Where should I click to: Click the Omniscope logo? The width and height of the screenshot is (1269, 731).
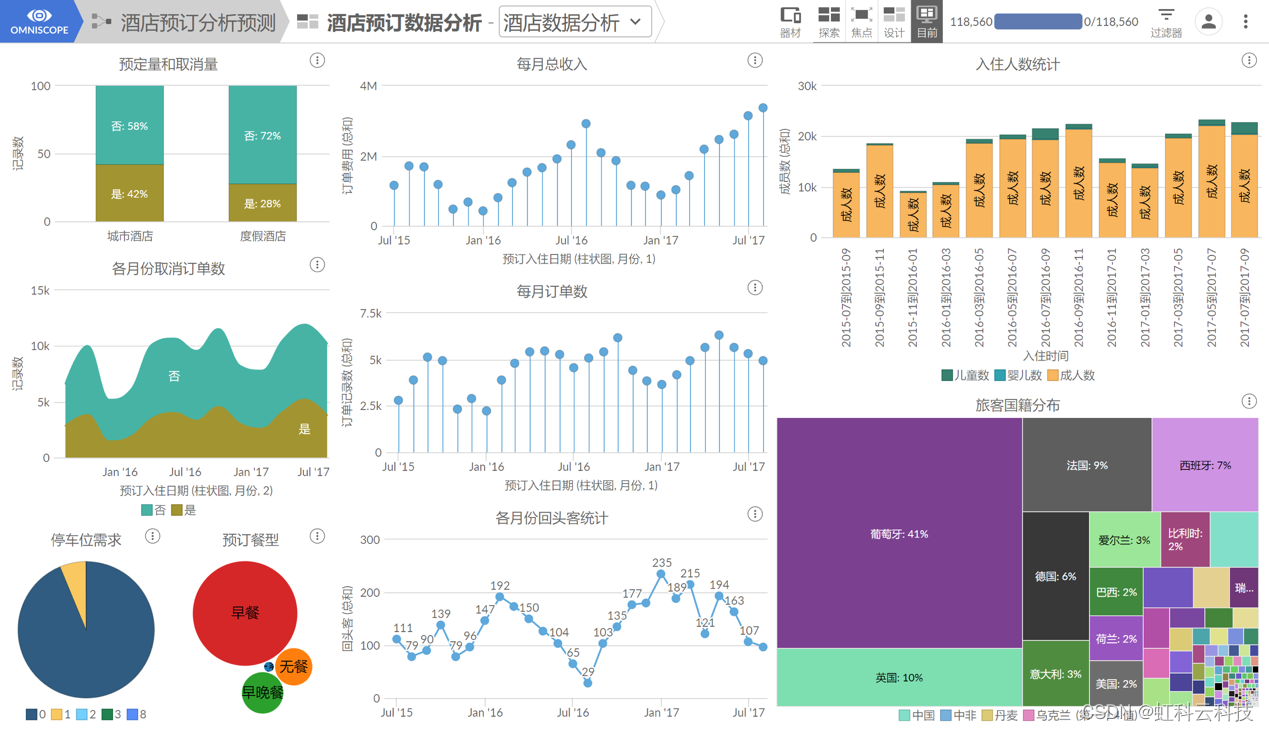pos(39,21)
